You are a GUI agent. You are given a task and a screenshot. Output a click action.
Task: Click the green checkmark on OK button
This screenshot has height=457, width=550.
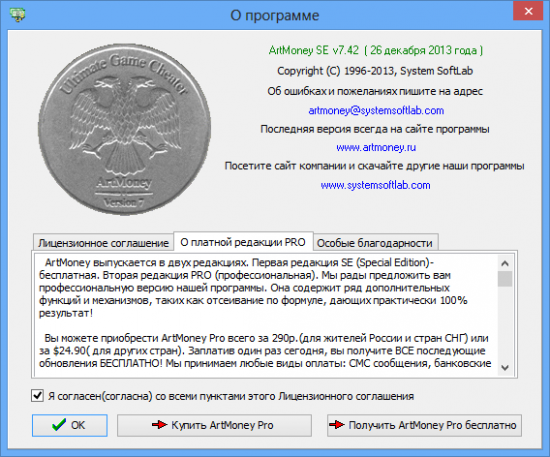58,425
